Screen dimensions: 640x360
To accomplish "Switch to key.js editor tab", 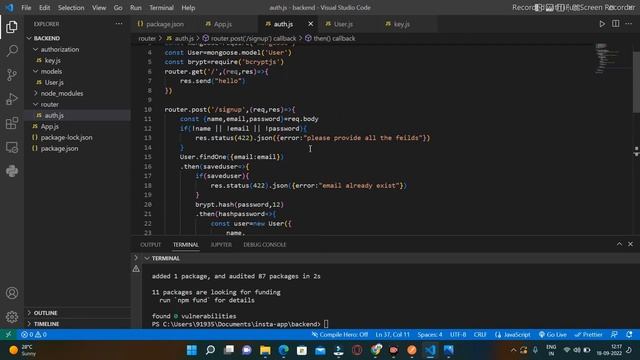I will [402, 24].
